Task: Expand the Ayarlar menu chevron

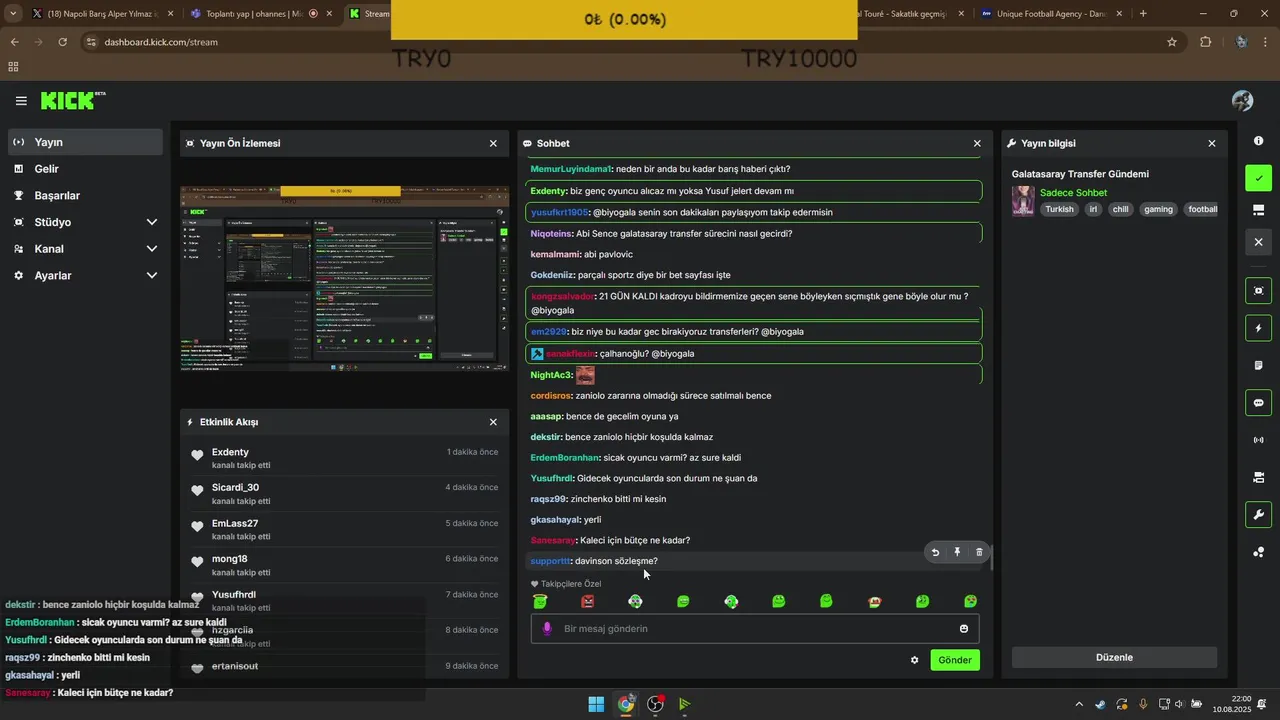Action: (x=152, y=275)
